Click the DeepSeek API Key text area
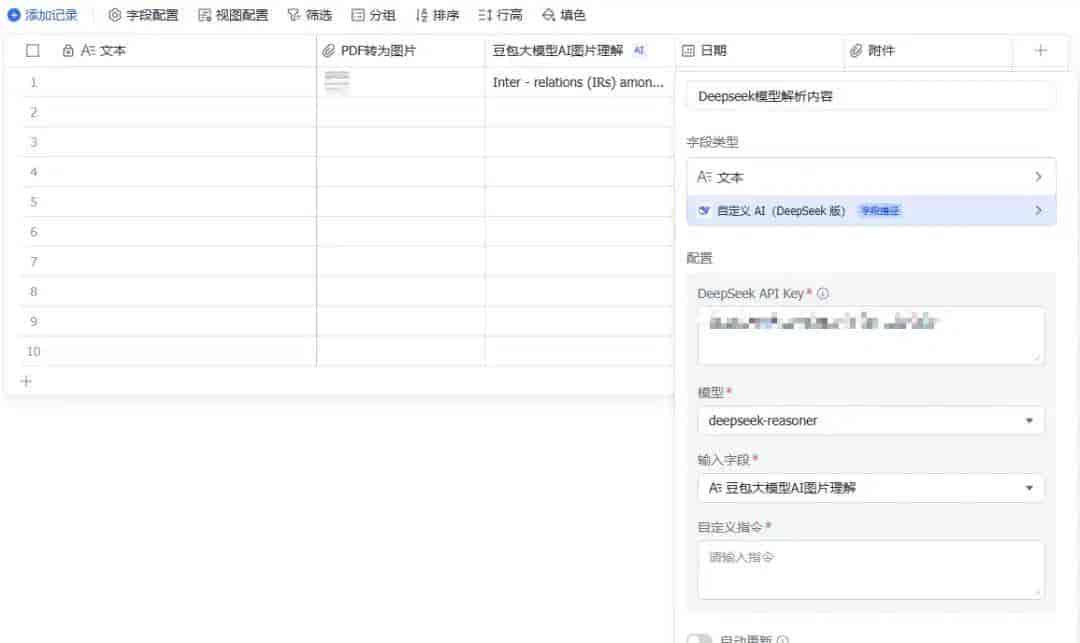The height and width of the screenshot is (643, 1080). click(871, 335)
